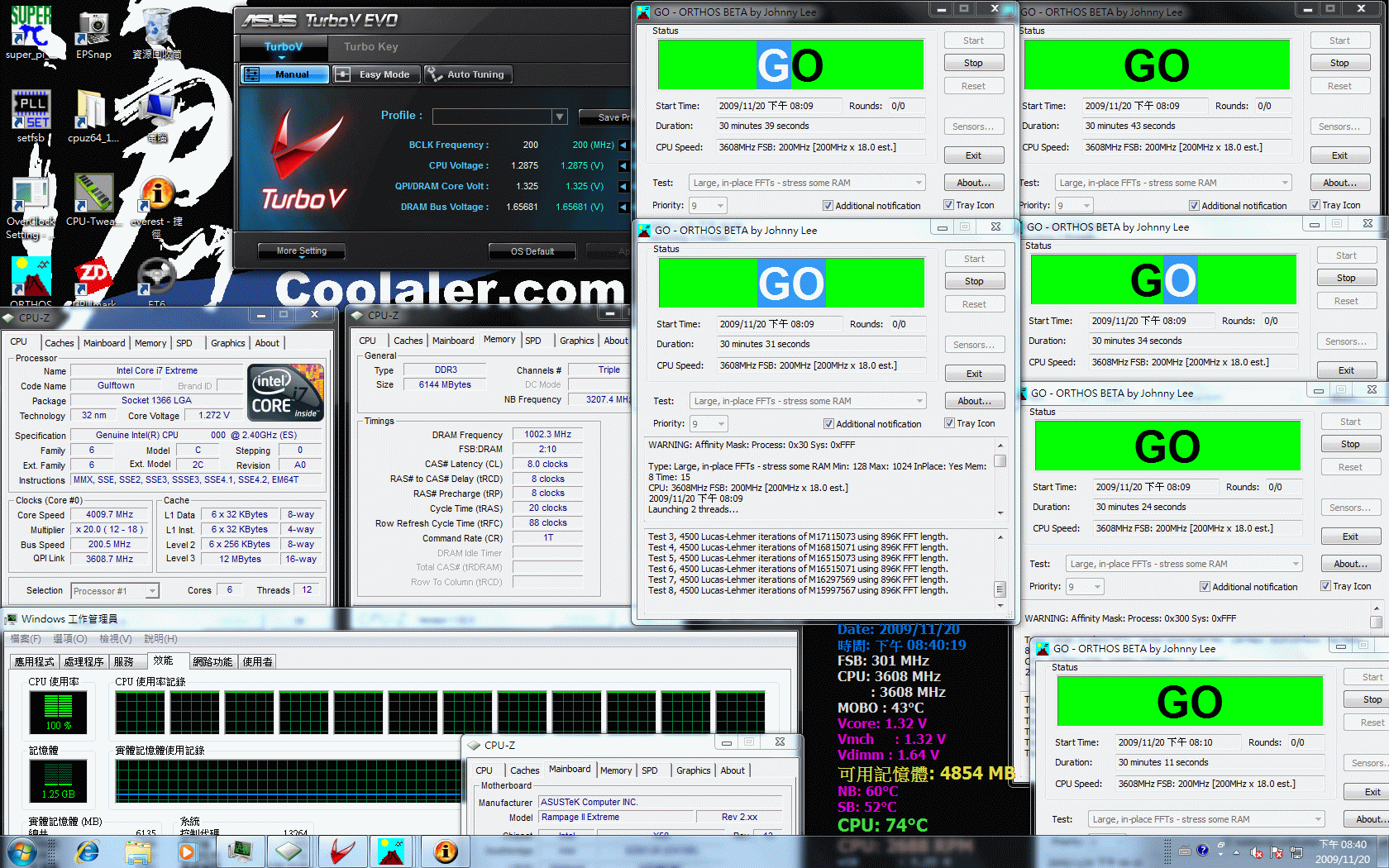Open Test dropdown in 39-seconds ORTHOS window
The width and height of the screenshot is (1389, 868).
point(807,183)
